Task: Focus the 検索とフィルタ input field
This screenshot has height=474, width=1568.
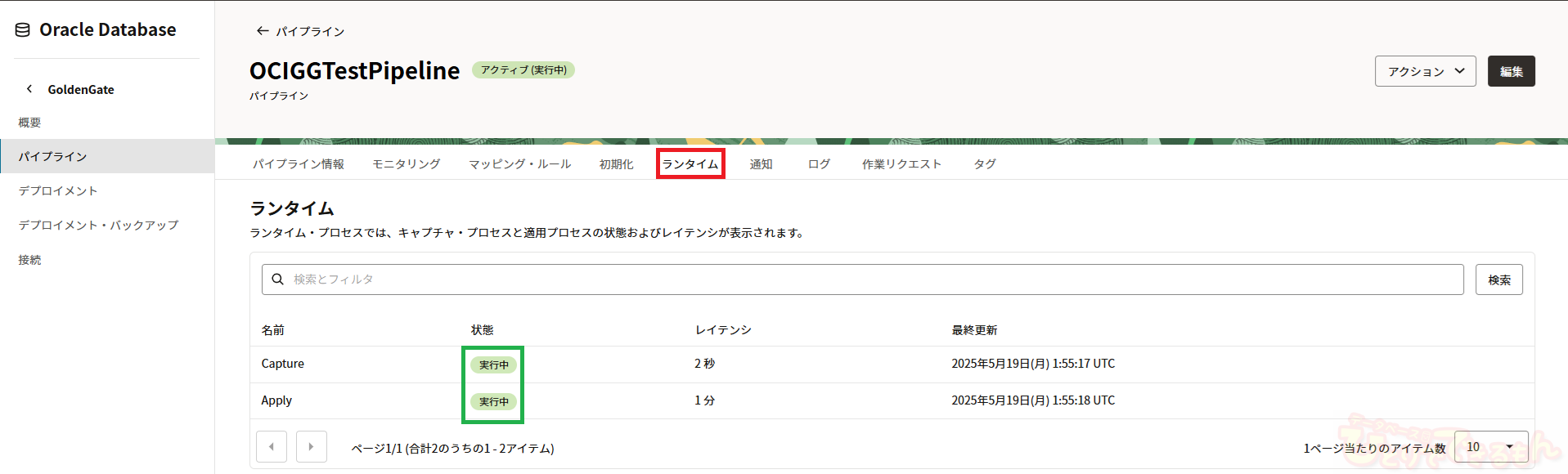Action: 862,279
